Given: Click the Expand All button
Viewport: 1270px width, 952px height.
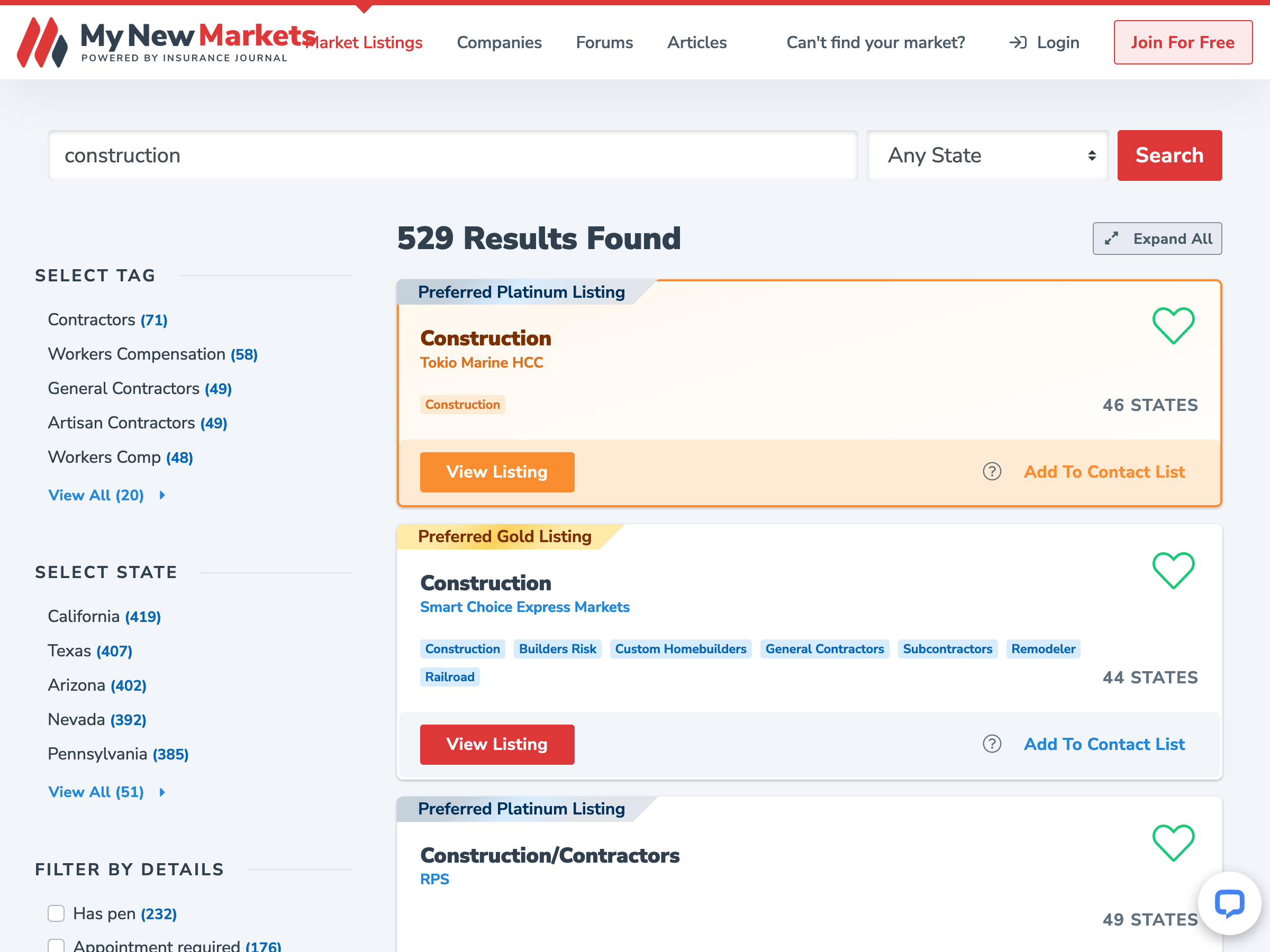Looking at the screenshot, I should (1157, 239).
